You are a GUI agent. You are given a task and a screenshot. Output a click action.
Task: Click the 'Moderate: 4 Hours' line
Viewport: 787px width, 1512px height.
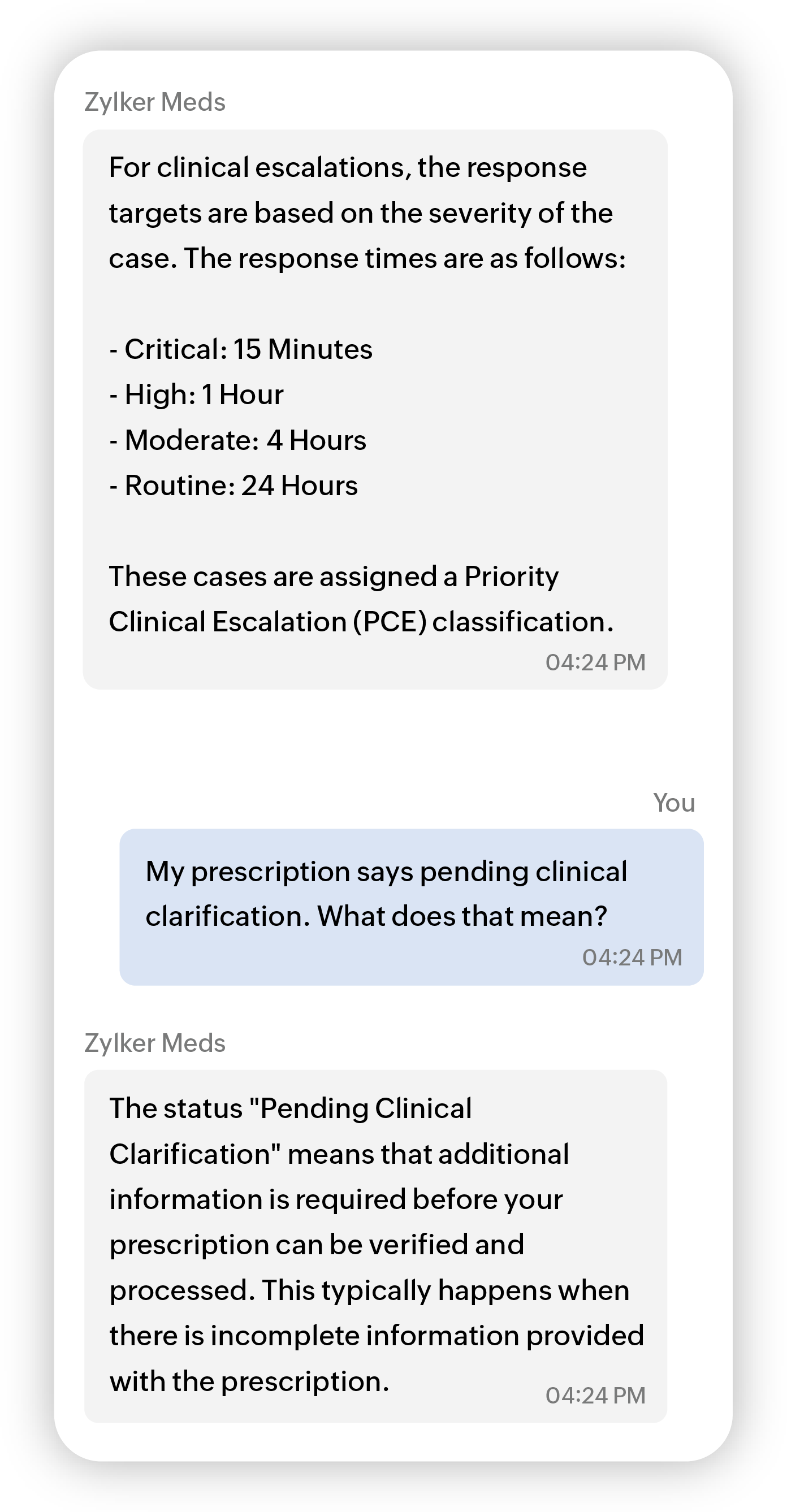(x=238, y=440)
